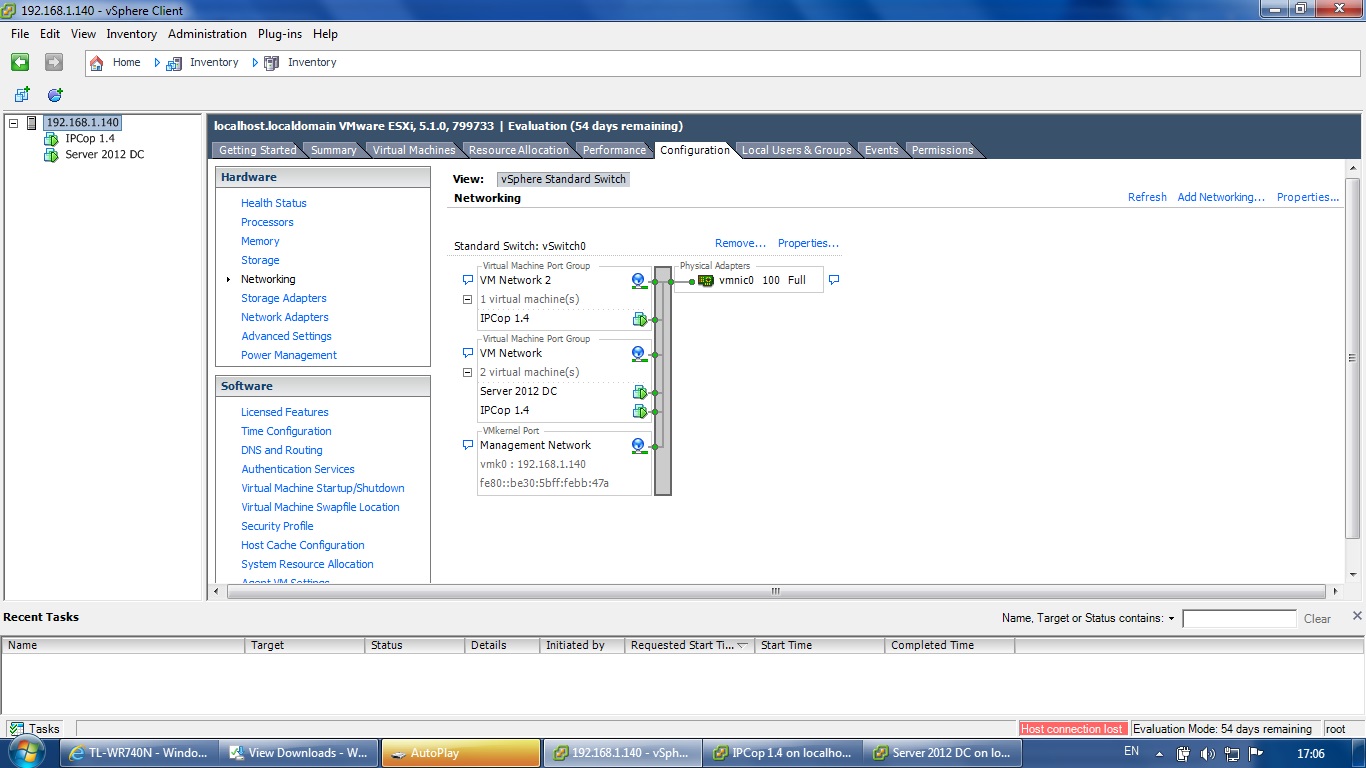The image size is (1366, 768).
Task: Click the IPCop 1.4 VM icon under VM Network 2
Action: [640, 319]
